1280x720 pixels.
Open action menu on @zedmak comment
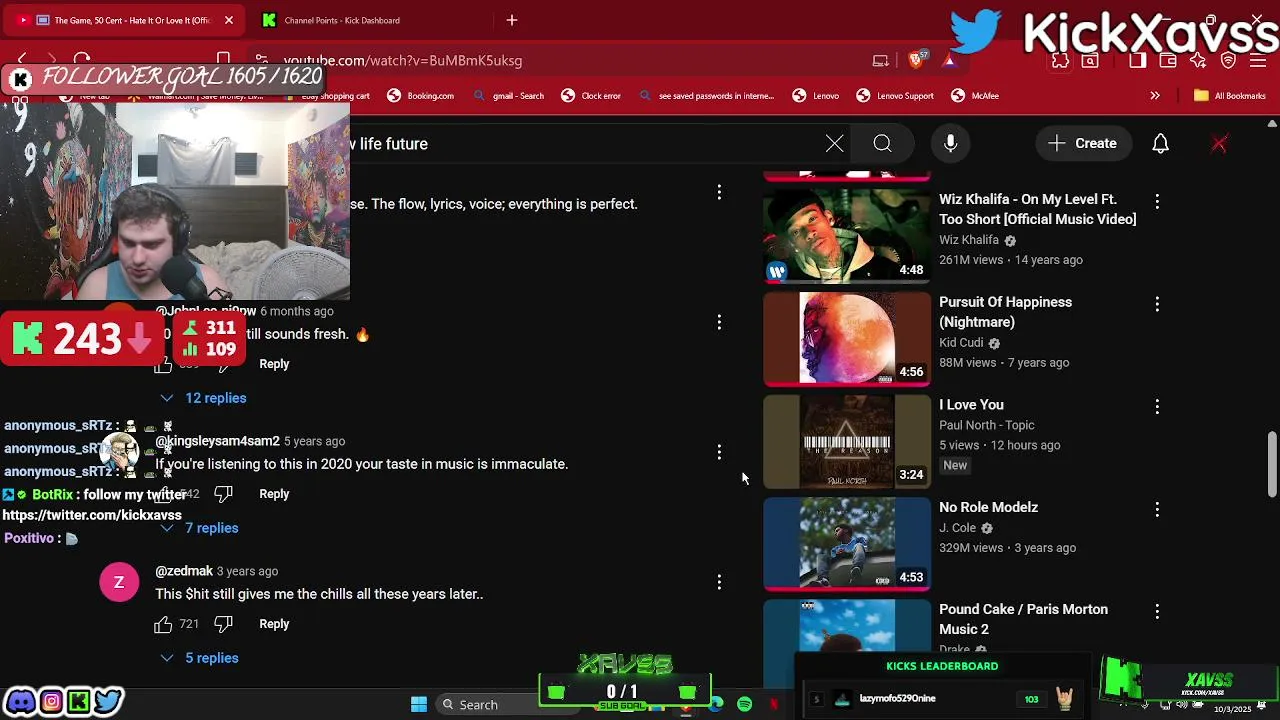(x=719, y=582)
